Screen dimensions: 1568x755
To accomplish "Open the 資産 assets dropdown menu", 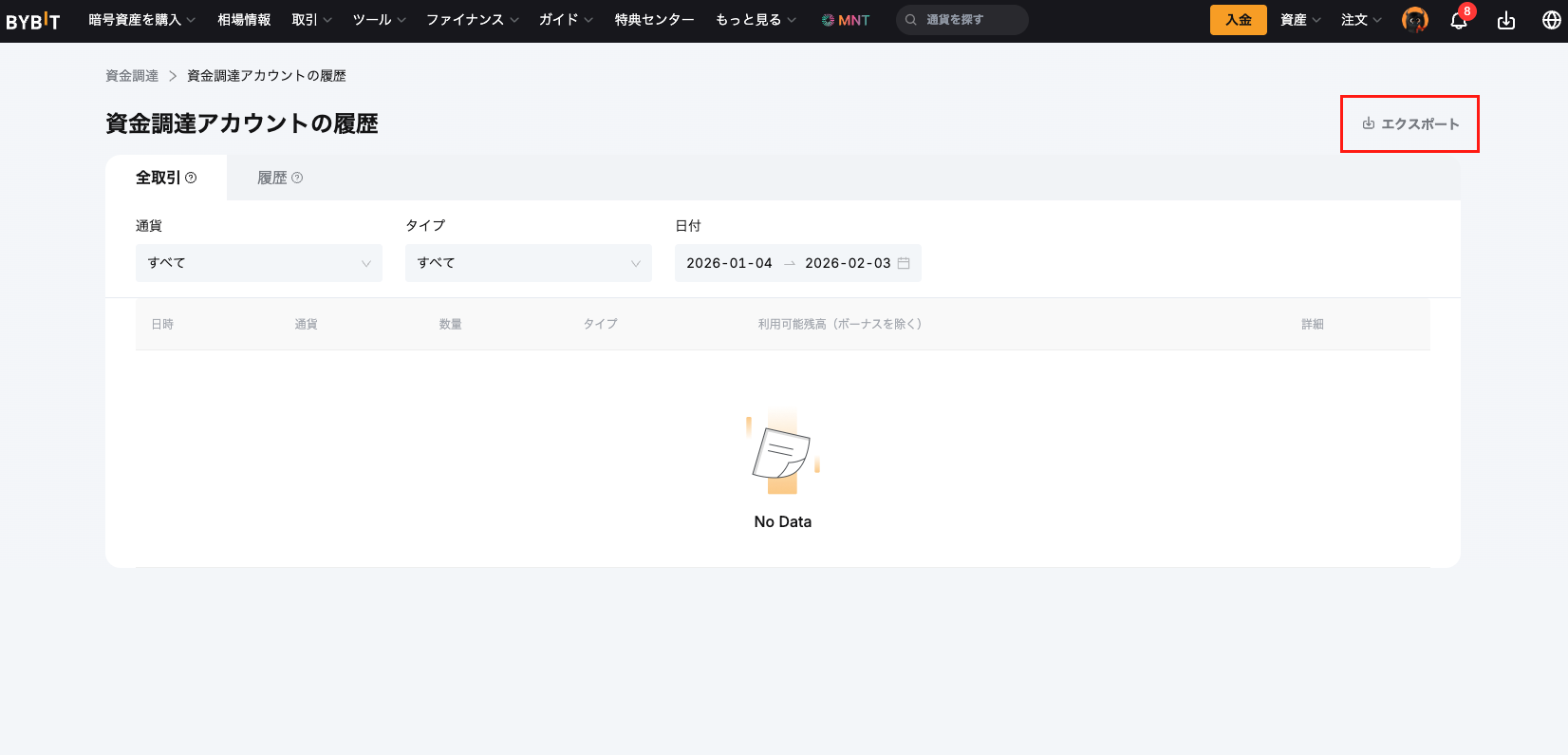I will 1299,20.
